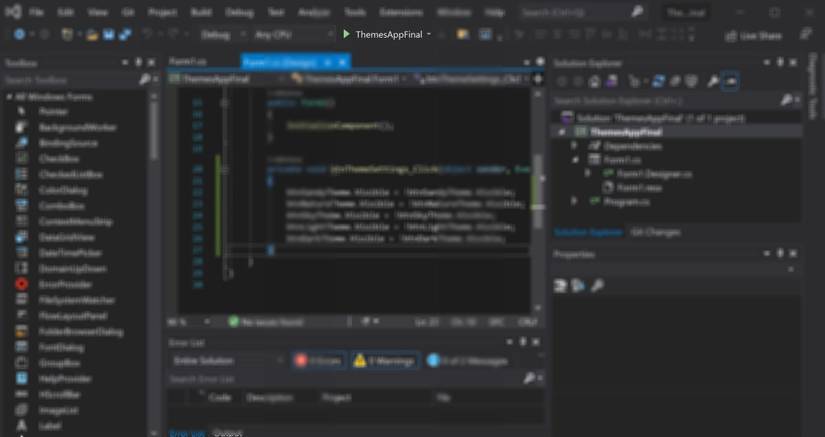Click the Properties panel wrench icon

[597, 286]
